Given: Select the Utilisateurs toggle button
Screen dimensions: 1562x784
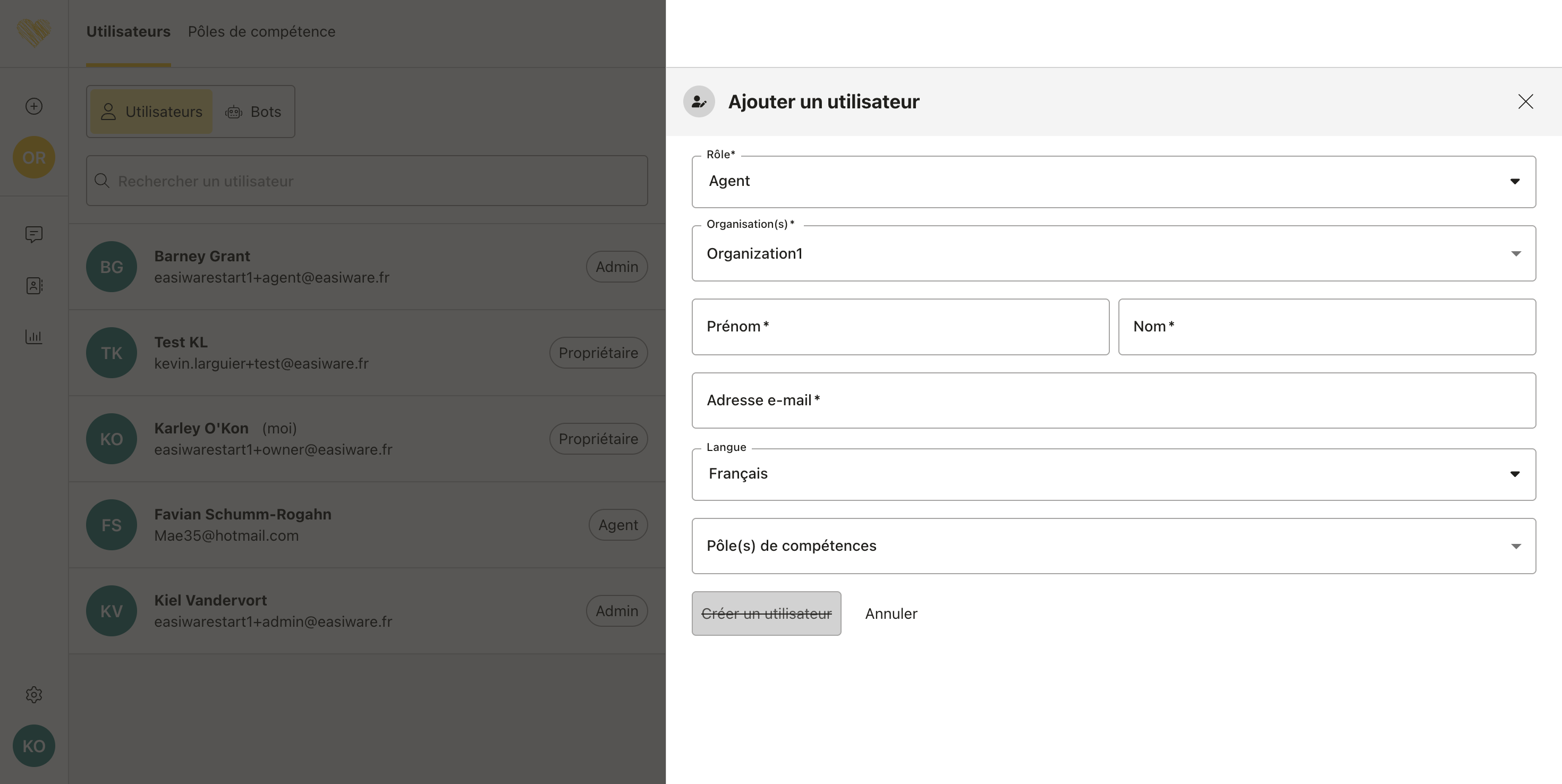Looking at the screenshot, I should 151,112.
